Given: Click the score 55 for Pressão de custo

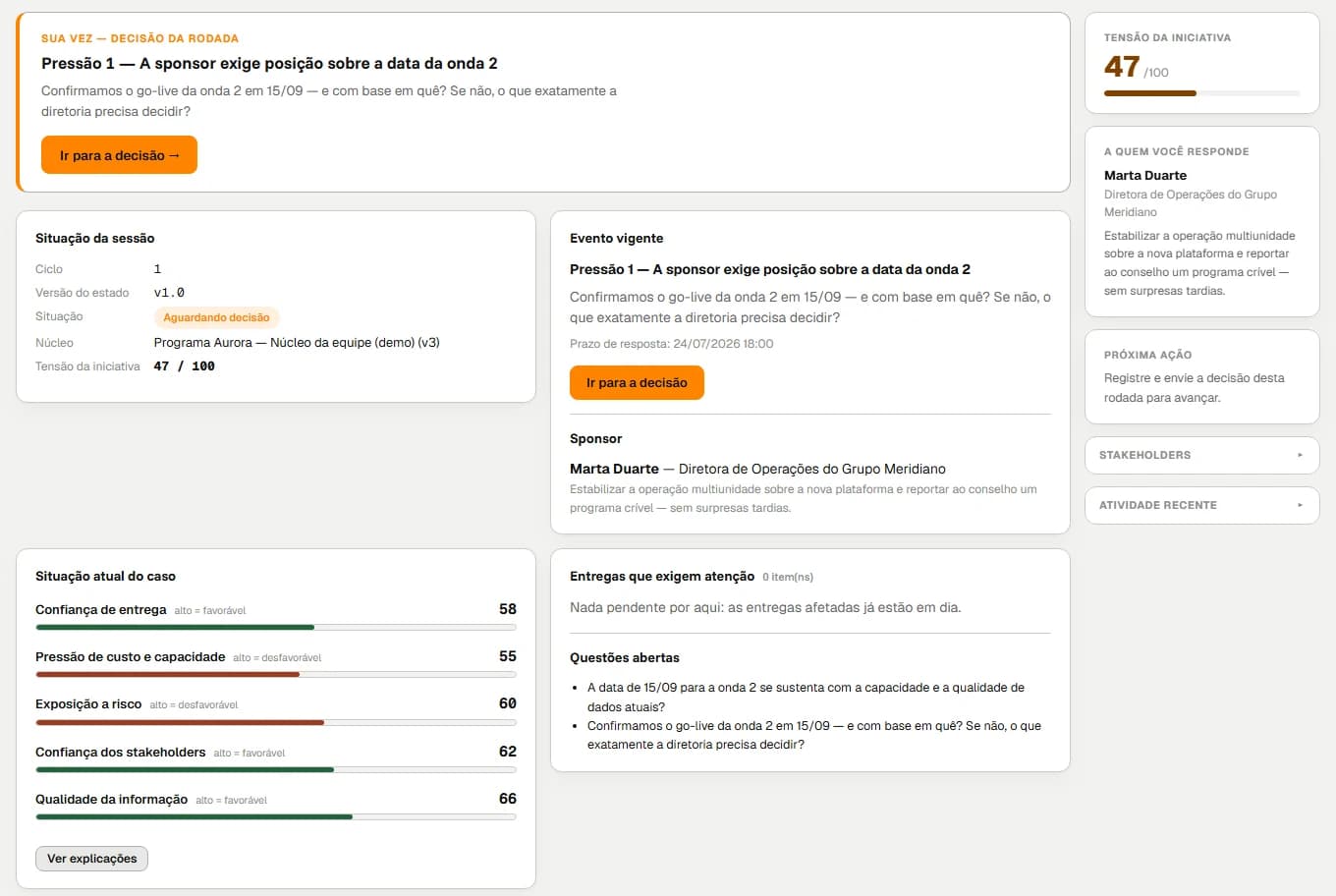Looking at the screenshot, I should [x=508, y=656].
